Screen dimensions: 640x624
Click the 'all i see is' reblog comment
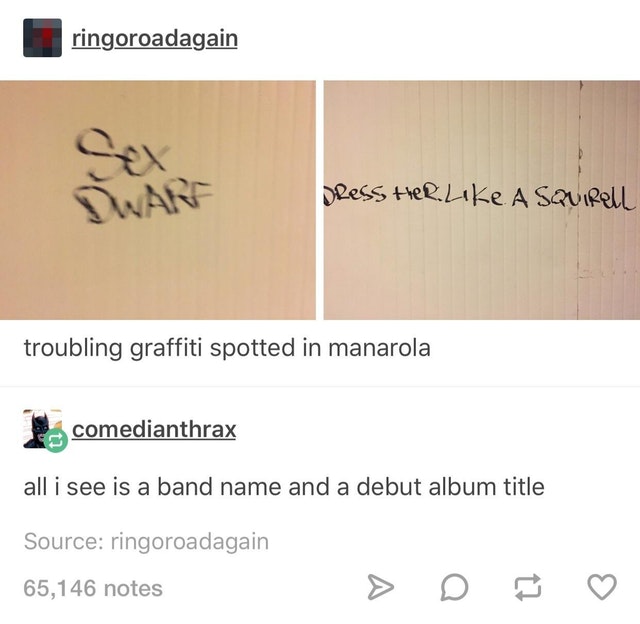(284, 487)
